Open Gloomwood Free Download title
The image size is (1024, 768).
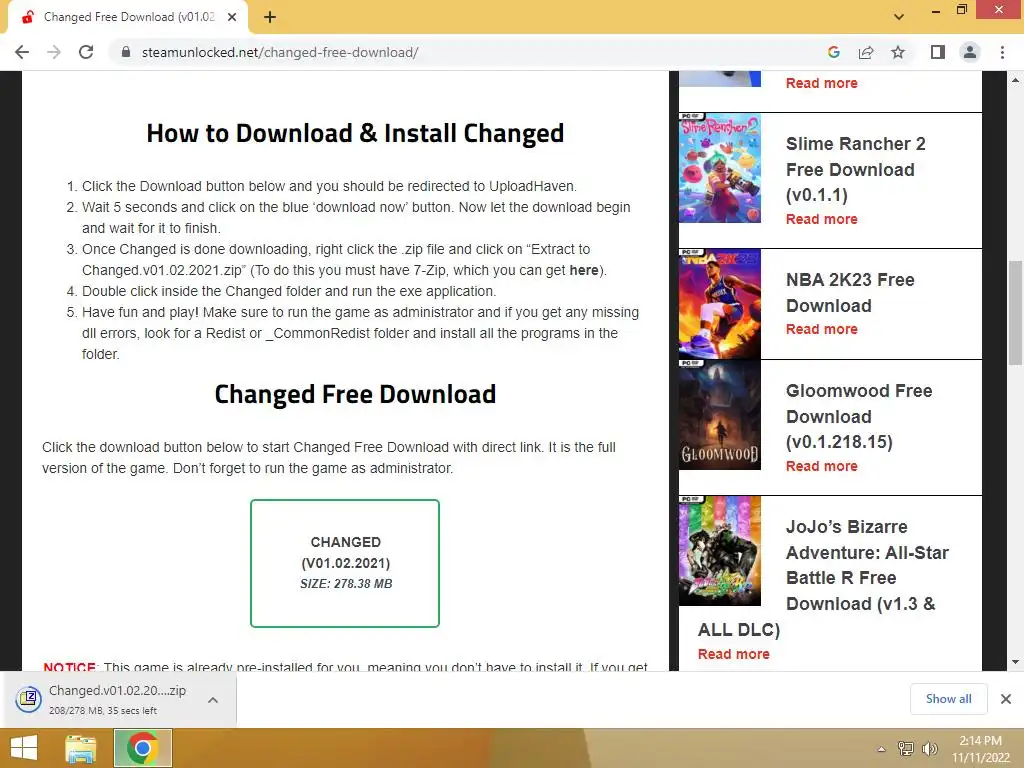click(859, 416)
